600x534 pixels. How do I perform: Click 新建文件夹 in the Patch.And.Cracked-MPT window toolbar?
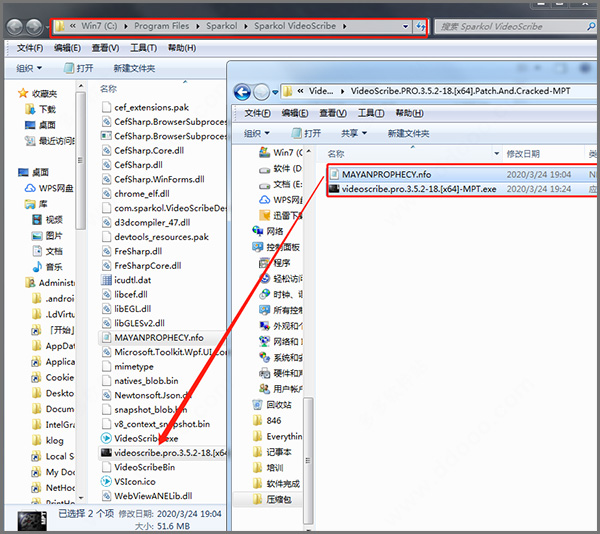pyautogui.click(x=408, y=133)
